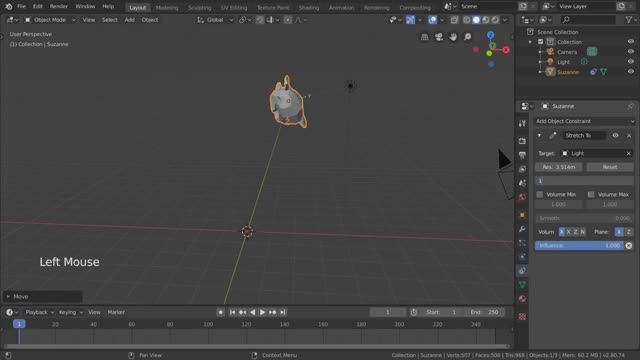Toggle the camera view icon
This screenshot has height=360, width=640.
[439, 37]
